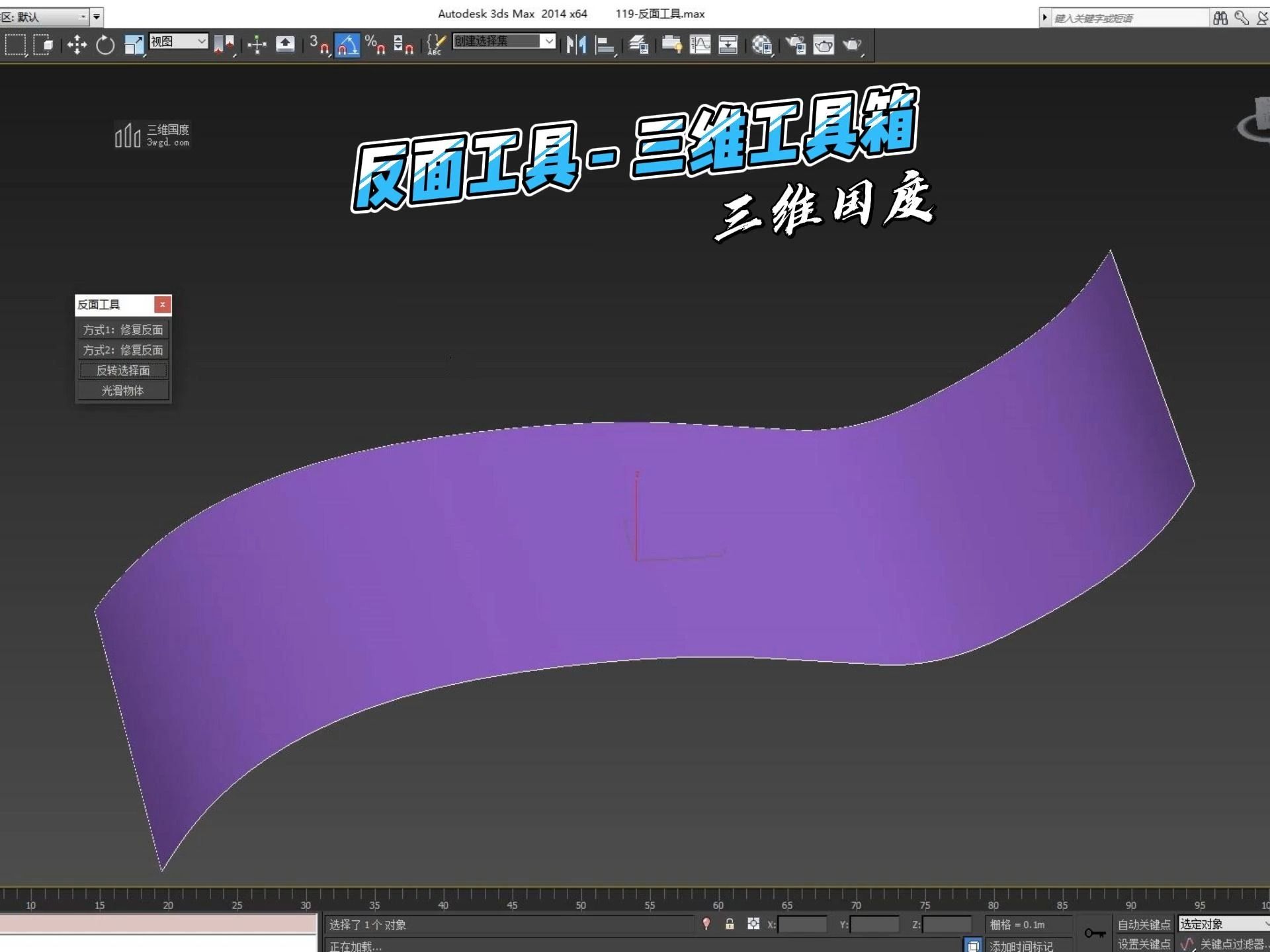Click the Render Setup teapot icon
This screenshot has height=952, width=1270.
tap(796, 45)
